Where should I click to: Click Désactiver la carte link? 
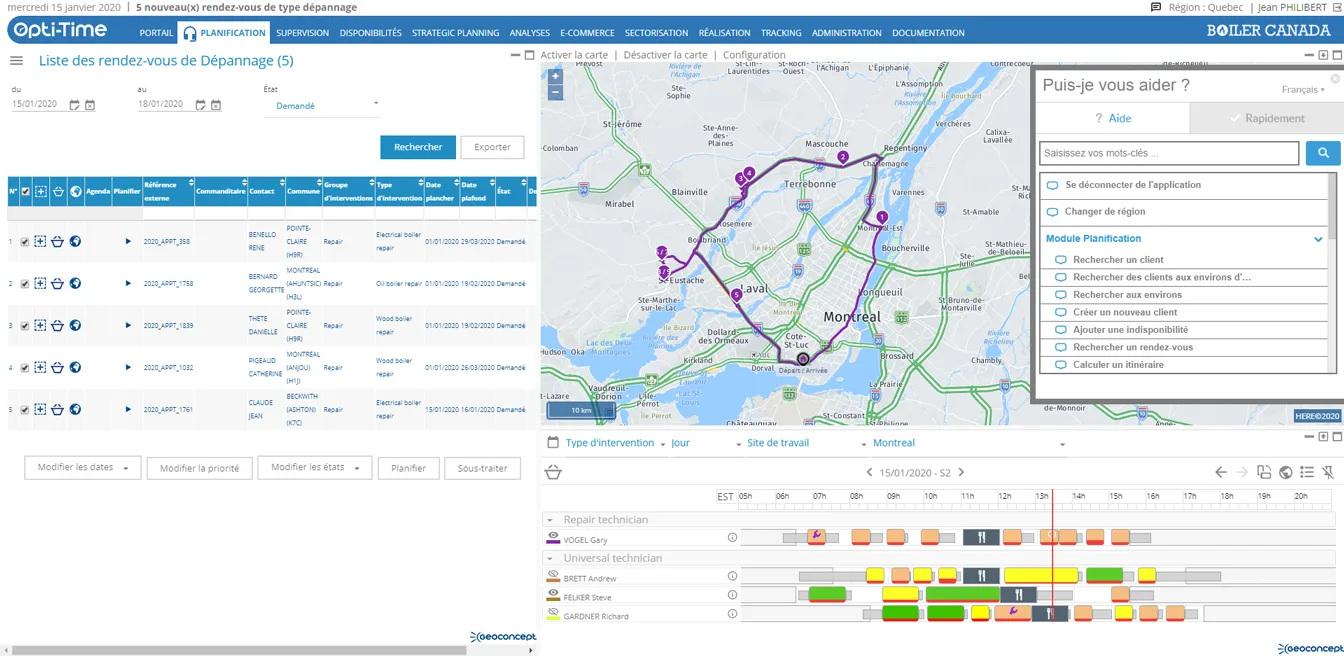[665, 55]
